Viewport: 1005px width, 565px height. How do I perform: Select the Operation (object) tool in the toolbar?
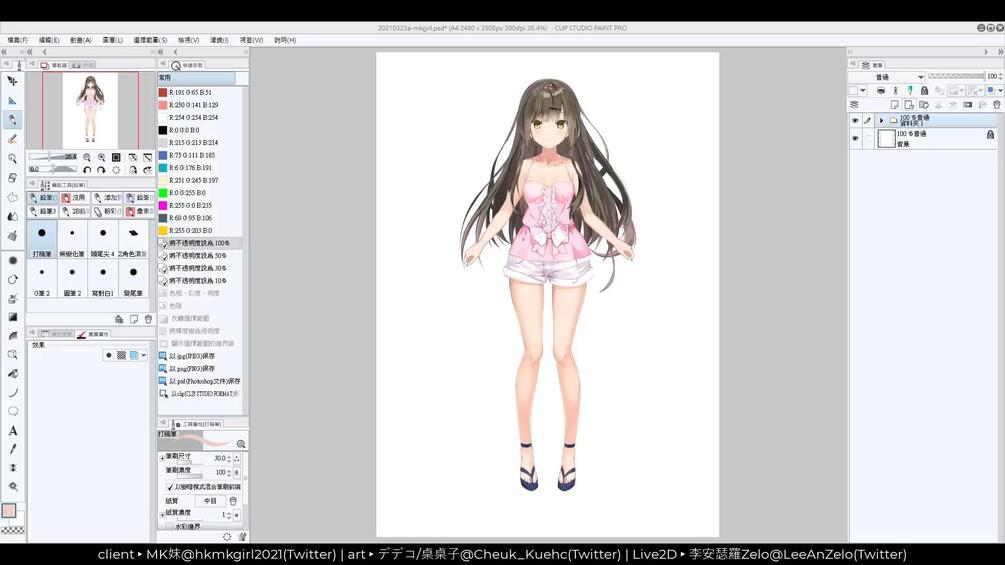(12, 81)
